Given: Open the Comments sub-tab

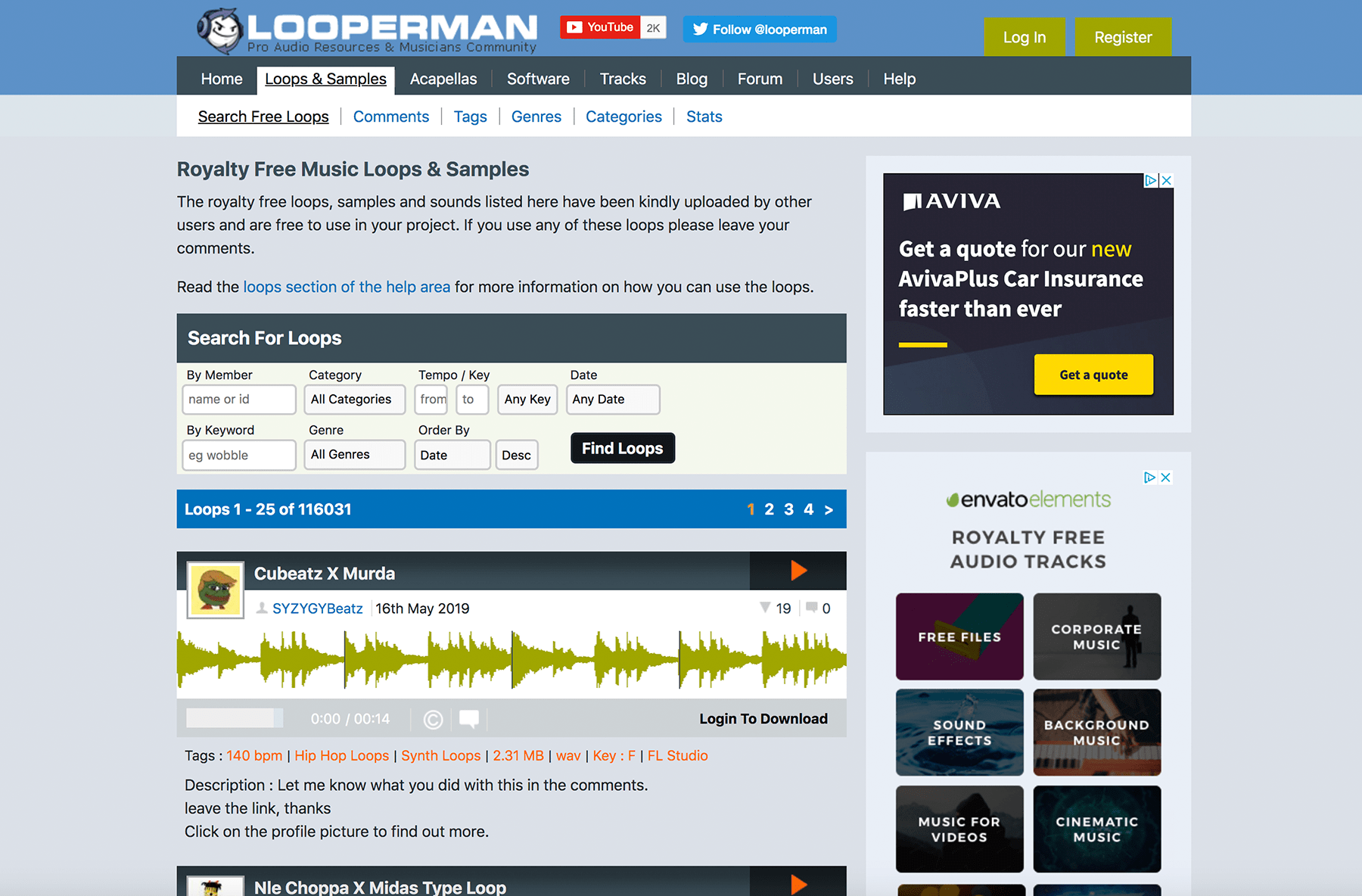Looking at the screenshot, I should (x=391, y=117).
